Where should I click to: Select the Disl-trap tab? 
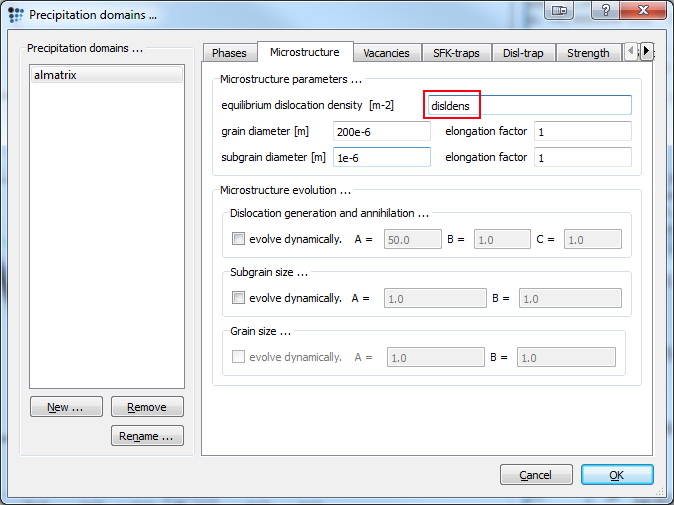point(523,53)
